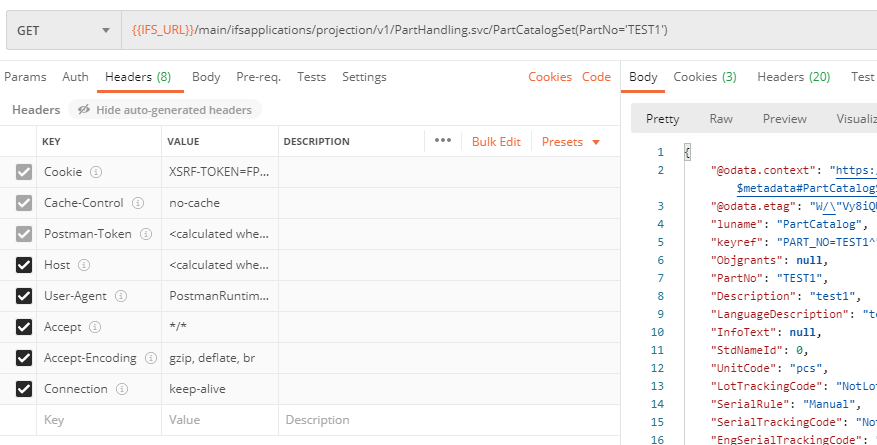Click the empty Key input field

tap(97, 420)
